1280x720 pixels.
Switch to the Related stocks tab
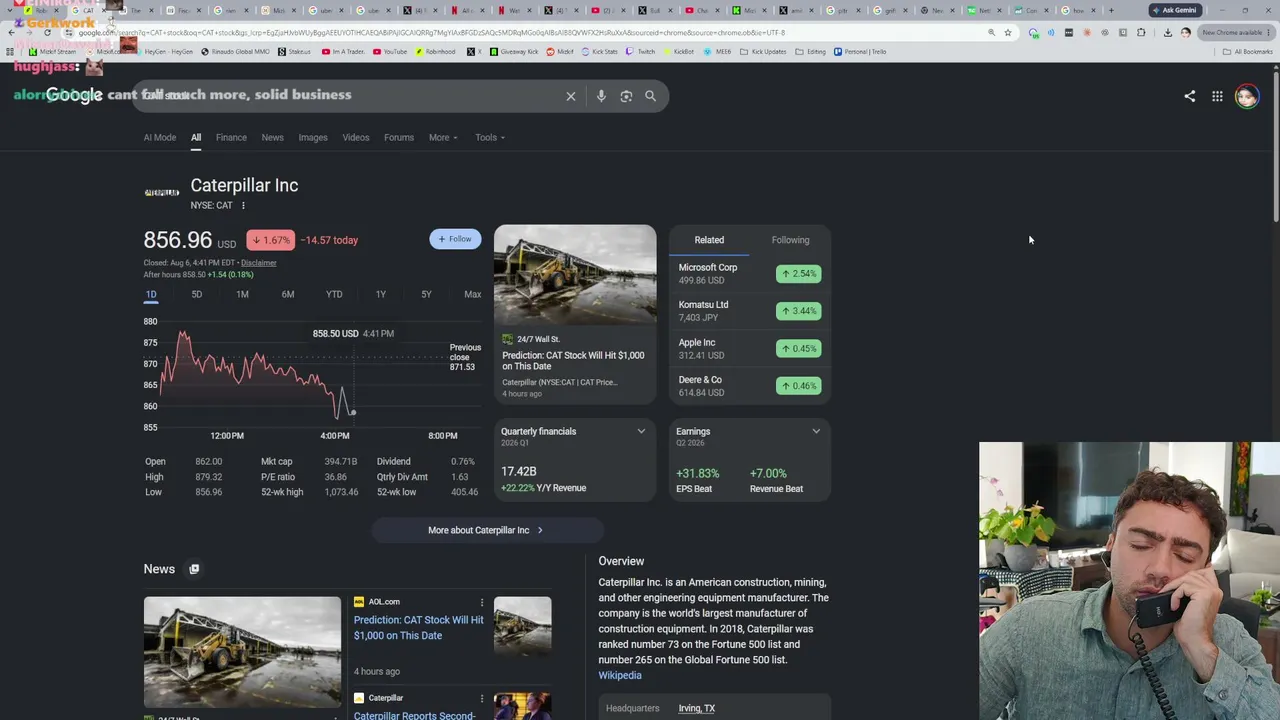[x=709, y=240]
